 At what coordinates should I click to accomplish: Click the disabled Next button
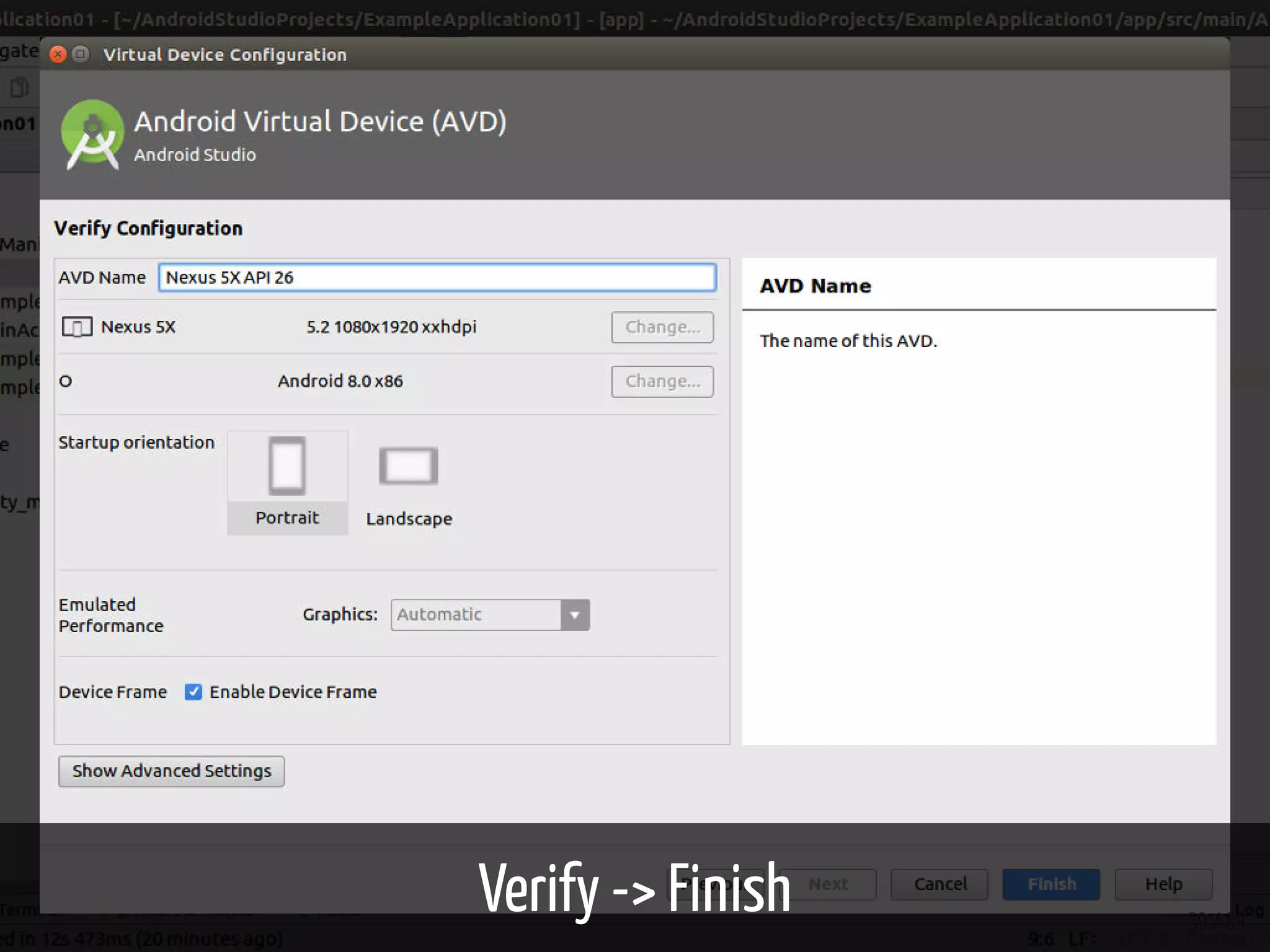828,884
